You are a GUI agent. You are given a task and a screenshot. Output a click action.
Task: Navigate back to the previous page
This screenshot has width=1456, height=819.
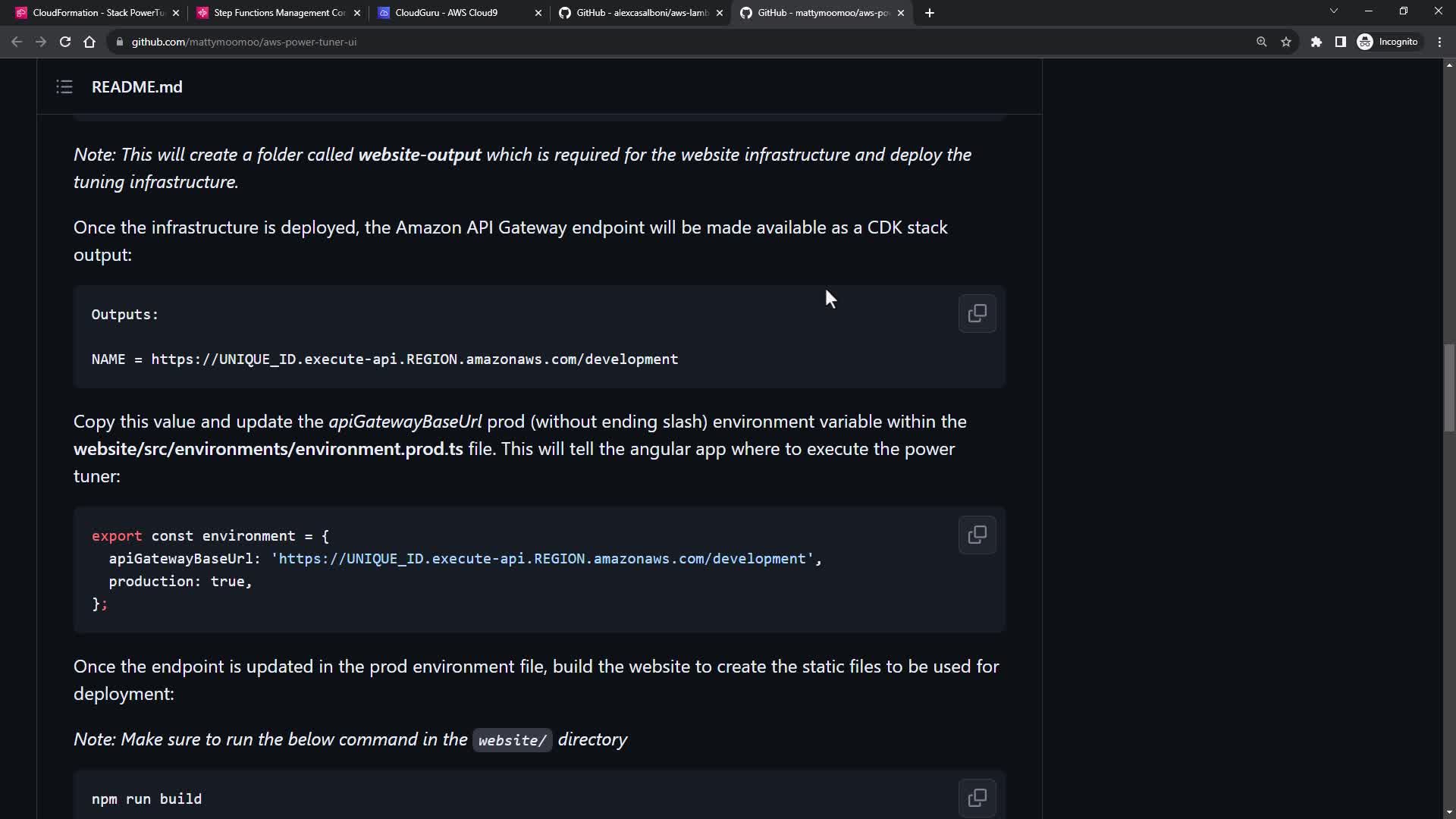point(17,42)
